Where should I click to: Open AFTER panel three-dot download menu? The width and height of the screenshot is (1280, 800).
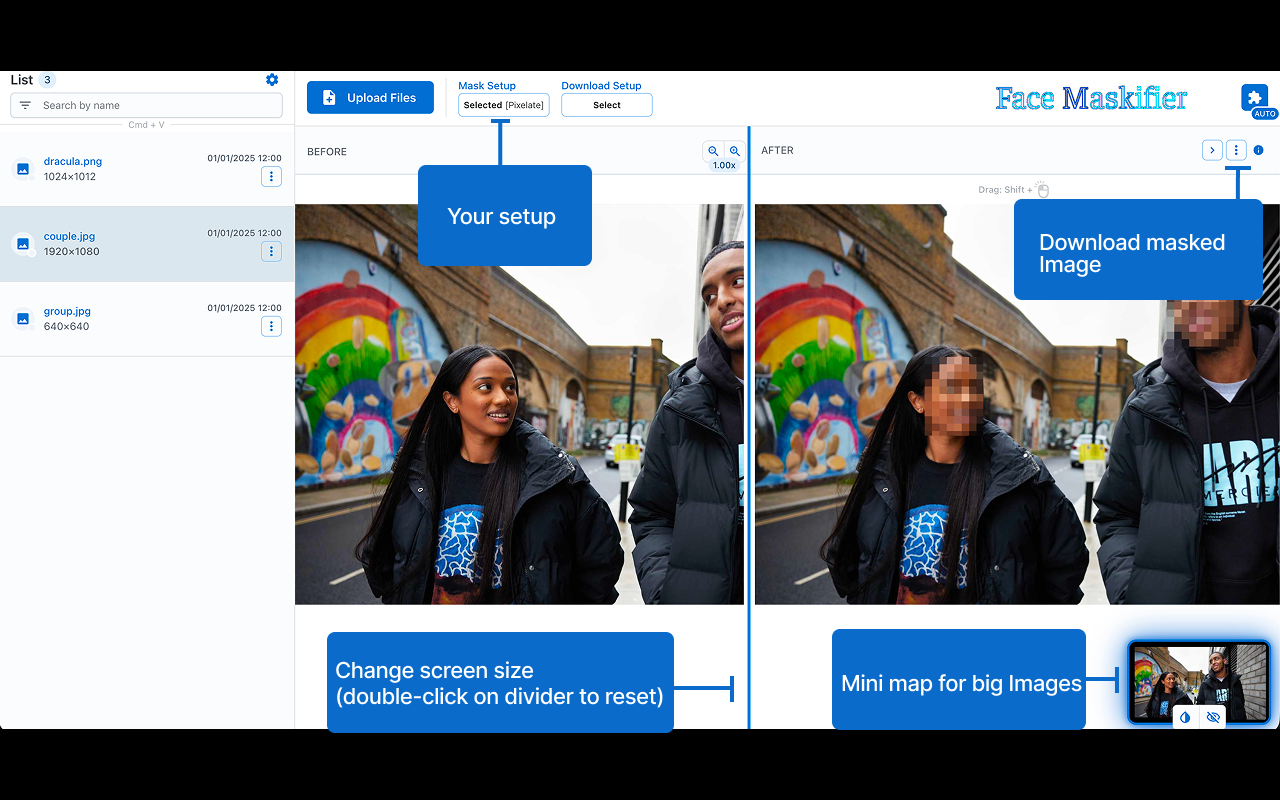coord(1236,150)
